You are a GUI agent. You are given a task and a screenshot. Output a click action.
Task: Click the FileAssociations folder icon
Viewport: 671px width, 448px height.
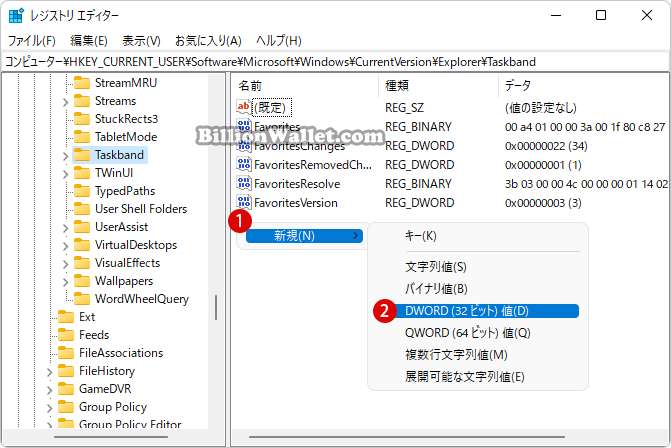[x=66, y=353]
